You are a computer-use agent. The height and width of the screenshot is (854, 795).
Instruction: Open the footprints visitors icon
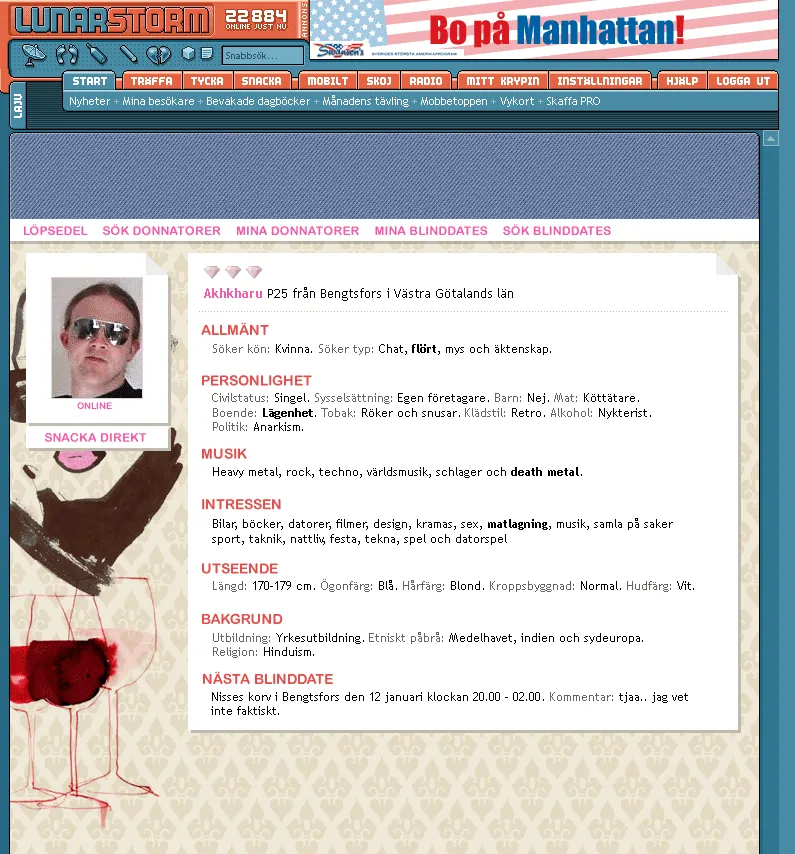click(x=66, y=54)
